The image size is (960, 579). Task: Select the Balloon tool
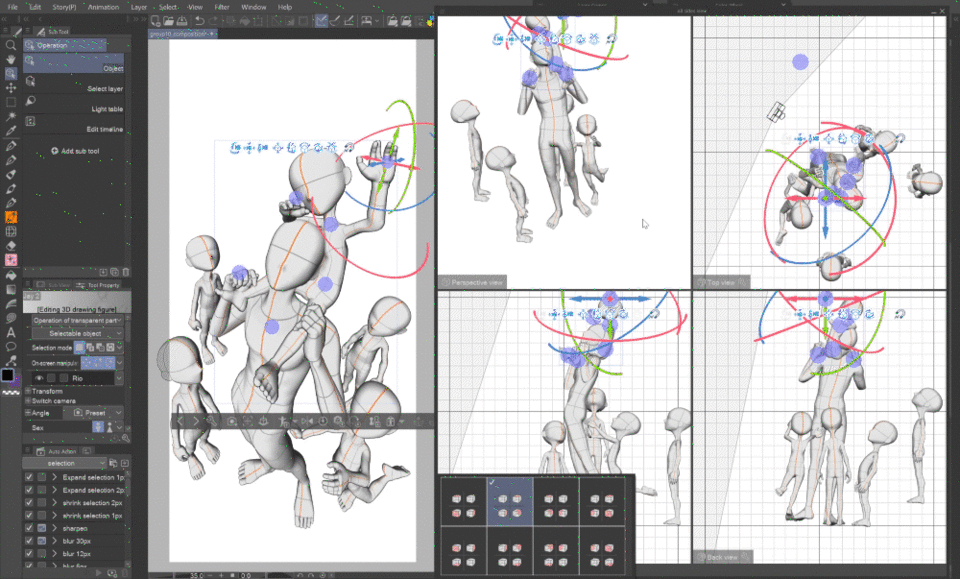[10, 346]
